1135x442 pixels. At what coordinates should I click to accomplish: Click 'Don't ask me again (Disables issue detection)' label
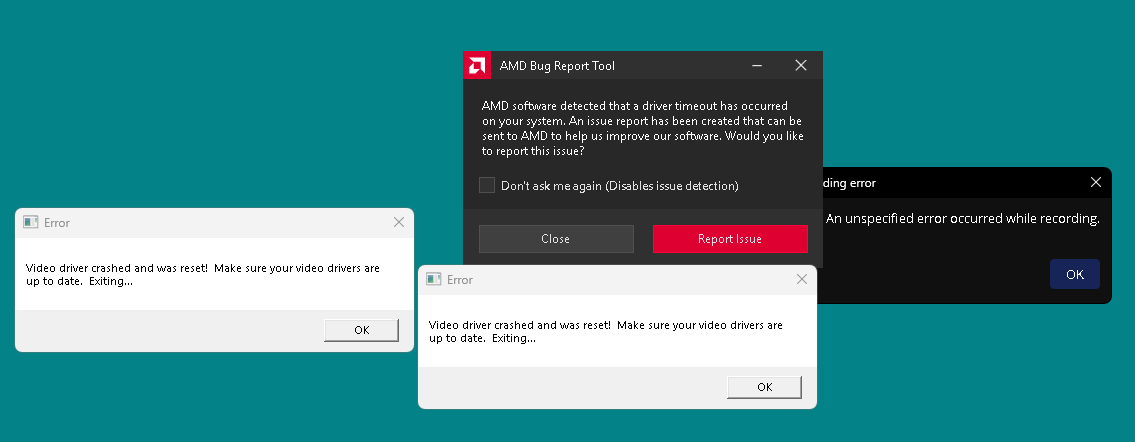pos(620,186)
